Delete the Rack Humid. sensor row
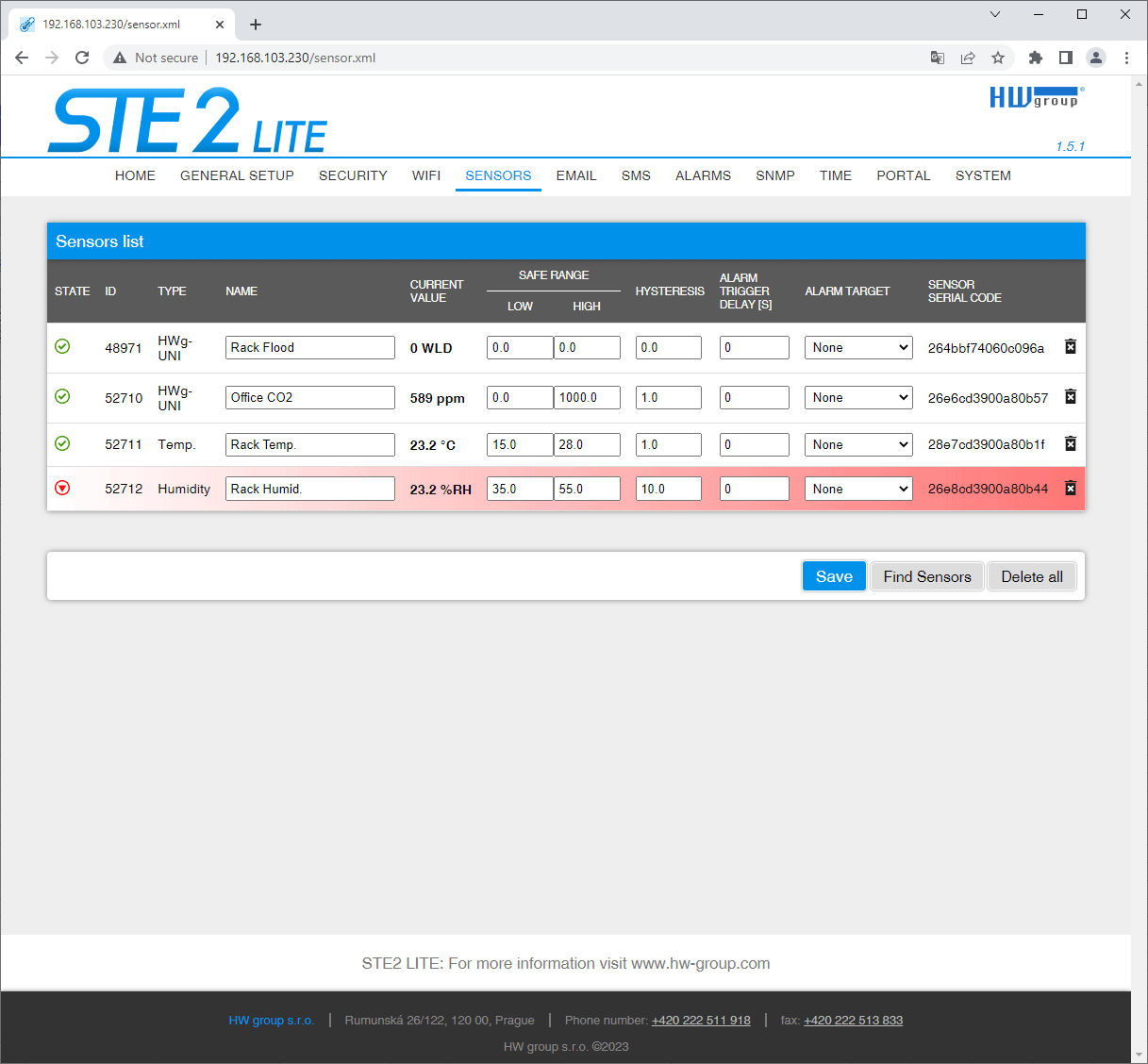The width and height of the screenshot is (1148, 1064). 1070,489
